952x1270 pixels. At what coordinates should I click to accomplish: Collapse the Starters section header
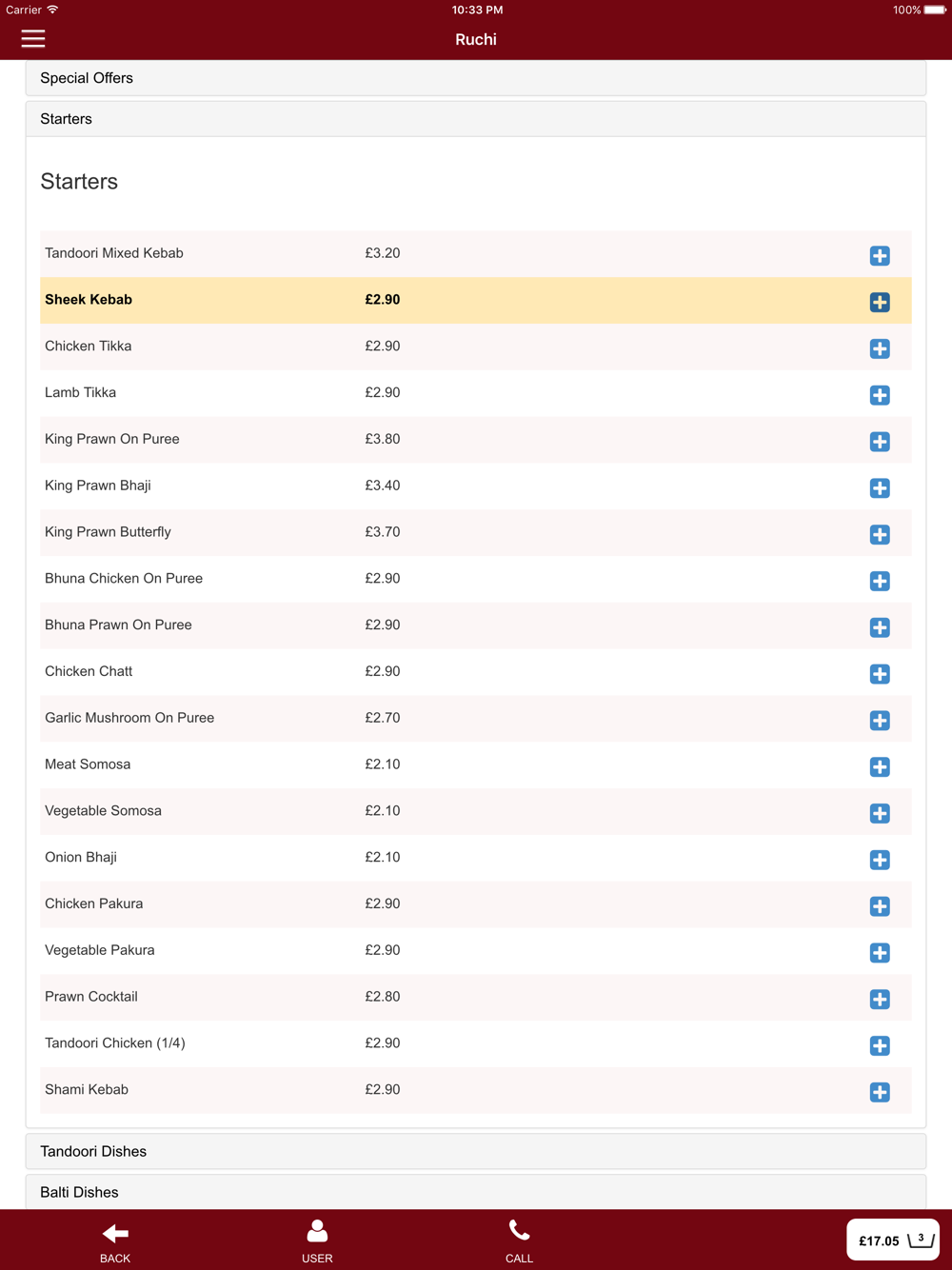tap(476, 119)
